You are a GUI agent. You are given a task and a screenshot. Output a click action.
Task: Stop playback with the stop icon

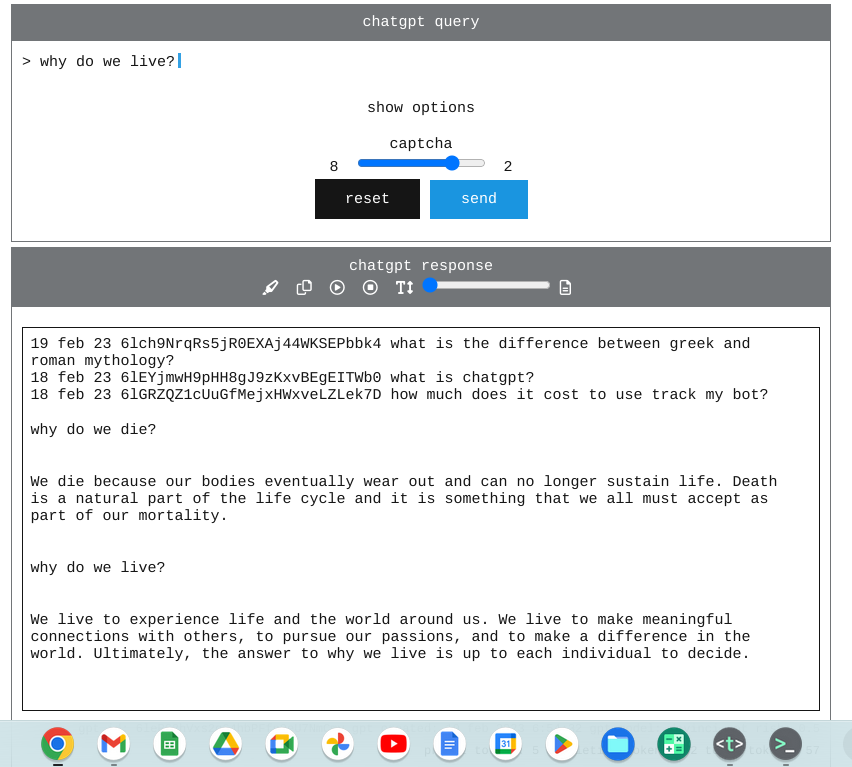[370, 287]
